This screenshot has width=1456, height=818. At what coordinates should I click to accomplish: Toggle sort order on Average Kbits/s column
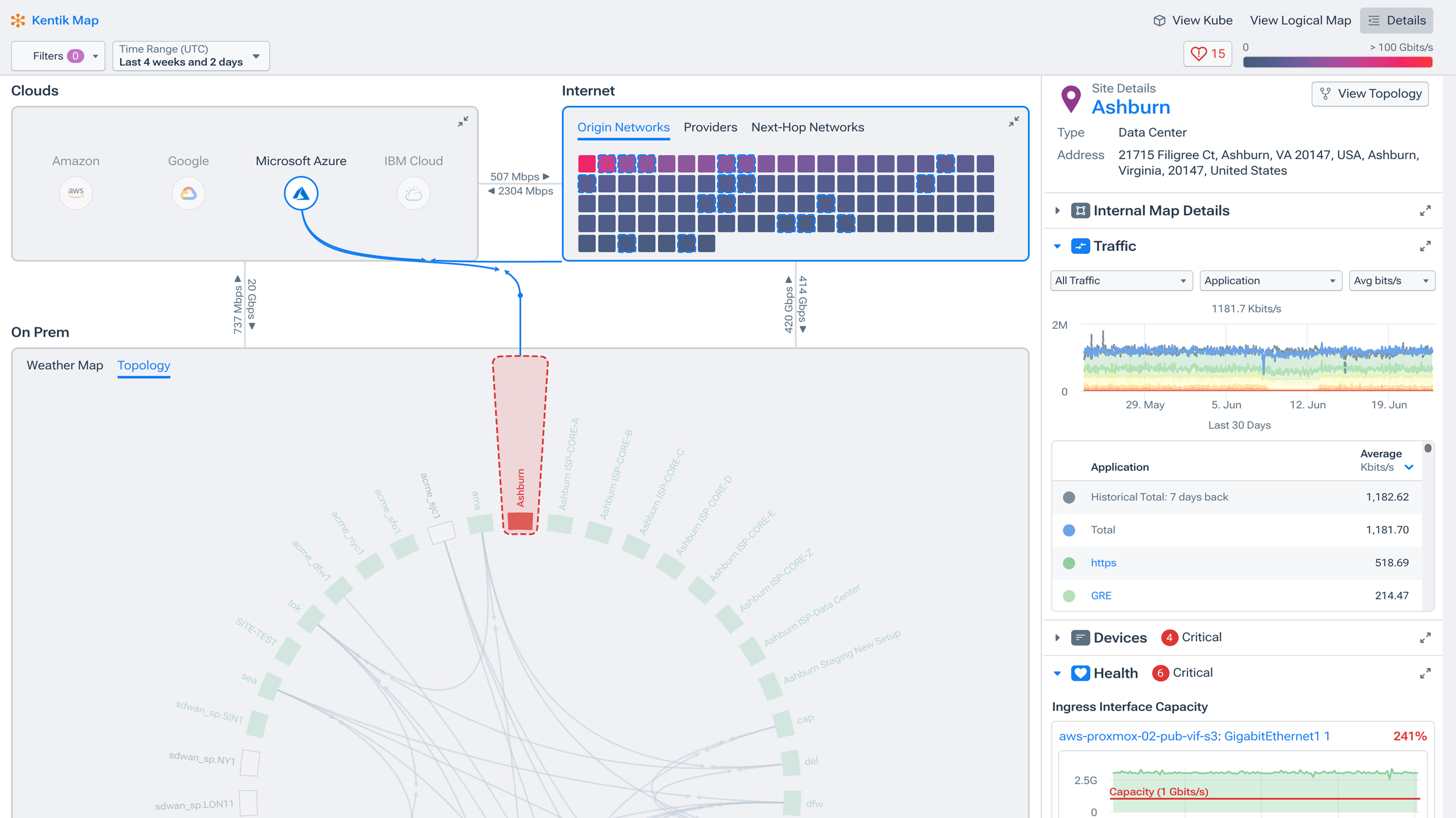1409,467
